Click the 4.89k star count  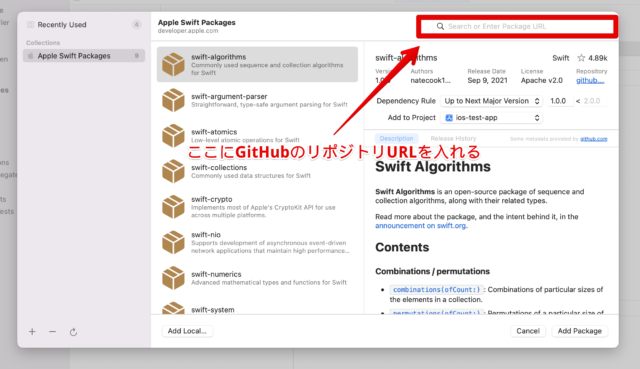598,58
